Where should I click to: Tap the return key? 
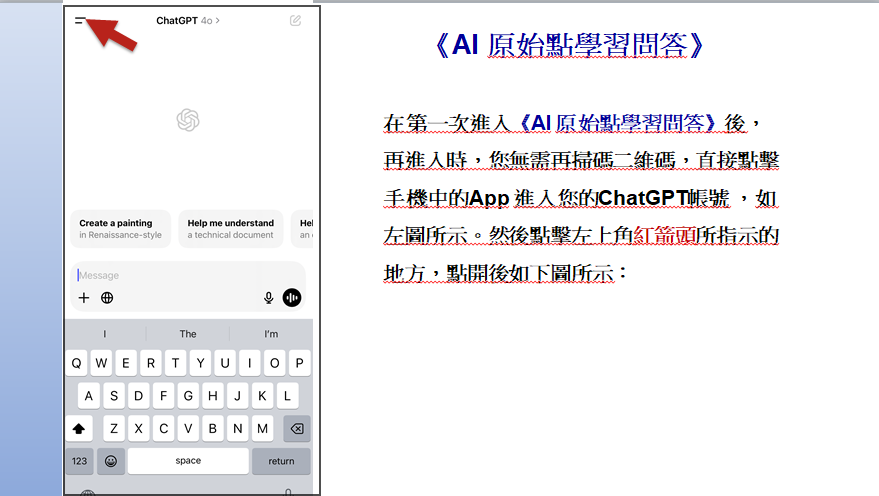[x=281, y=461]
